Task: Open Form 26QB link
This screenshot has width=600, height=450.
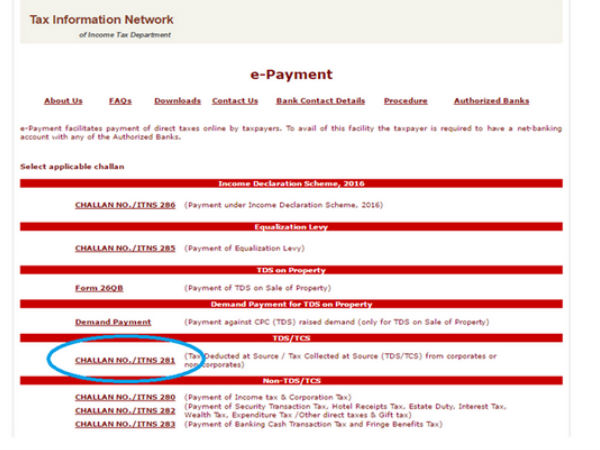Action: pyautogui.click(x=100, y=288)
